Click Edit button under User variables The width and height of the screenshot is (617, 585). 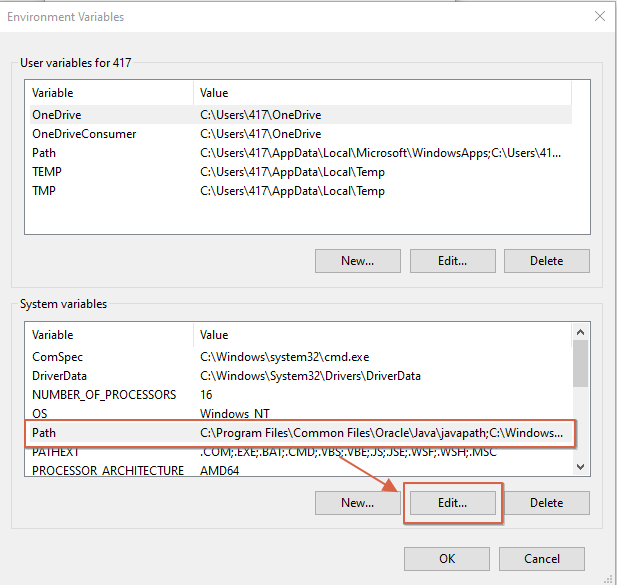coord(452,261)
